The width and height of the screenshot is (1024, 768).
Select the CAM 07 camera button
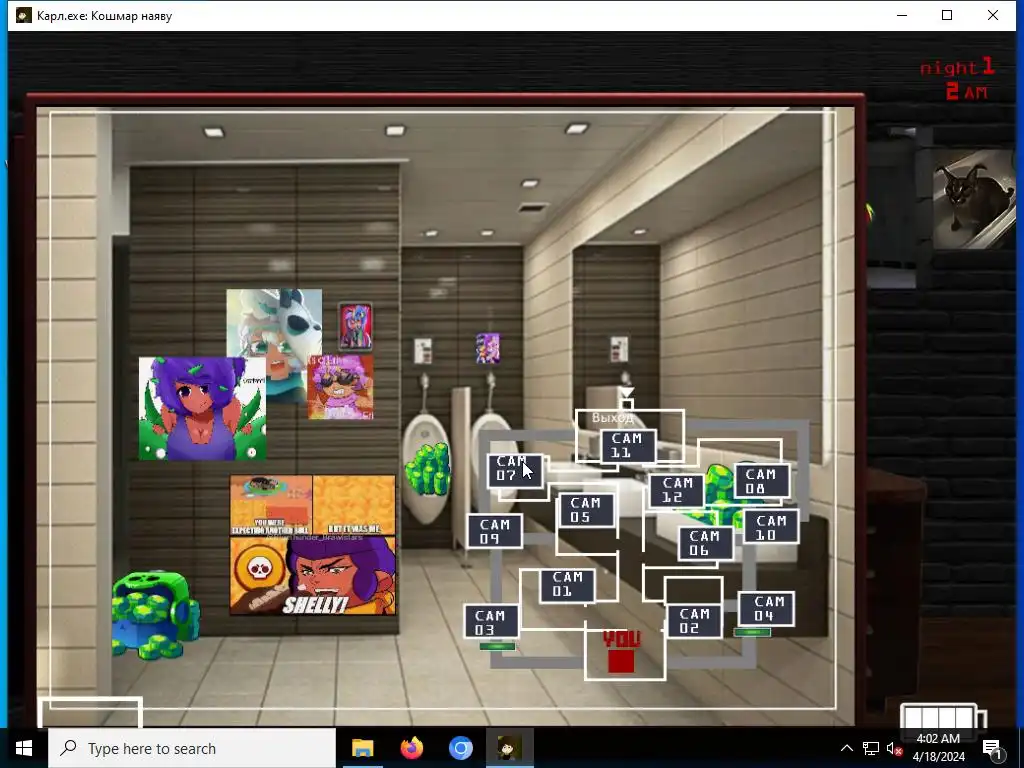point(515,470)
